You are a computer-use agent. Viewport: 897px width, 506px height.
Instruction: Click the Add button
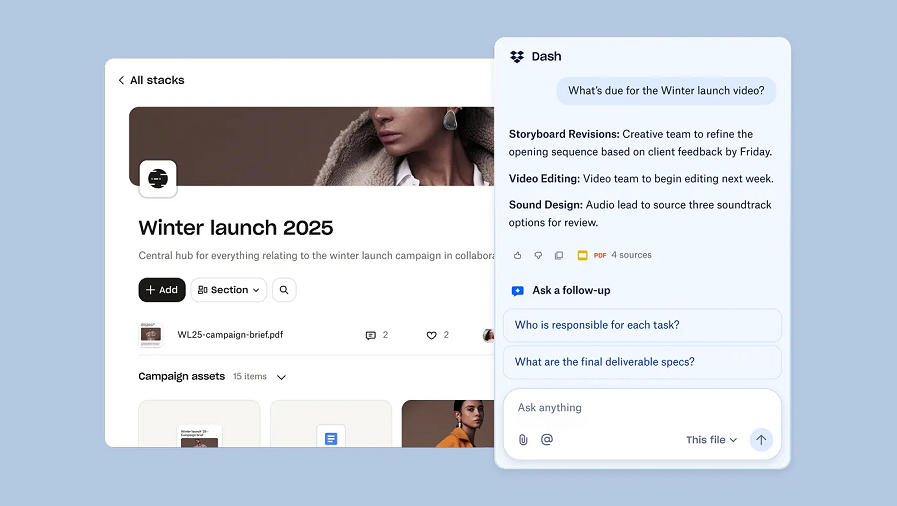(x=162, y=290)
